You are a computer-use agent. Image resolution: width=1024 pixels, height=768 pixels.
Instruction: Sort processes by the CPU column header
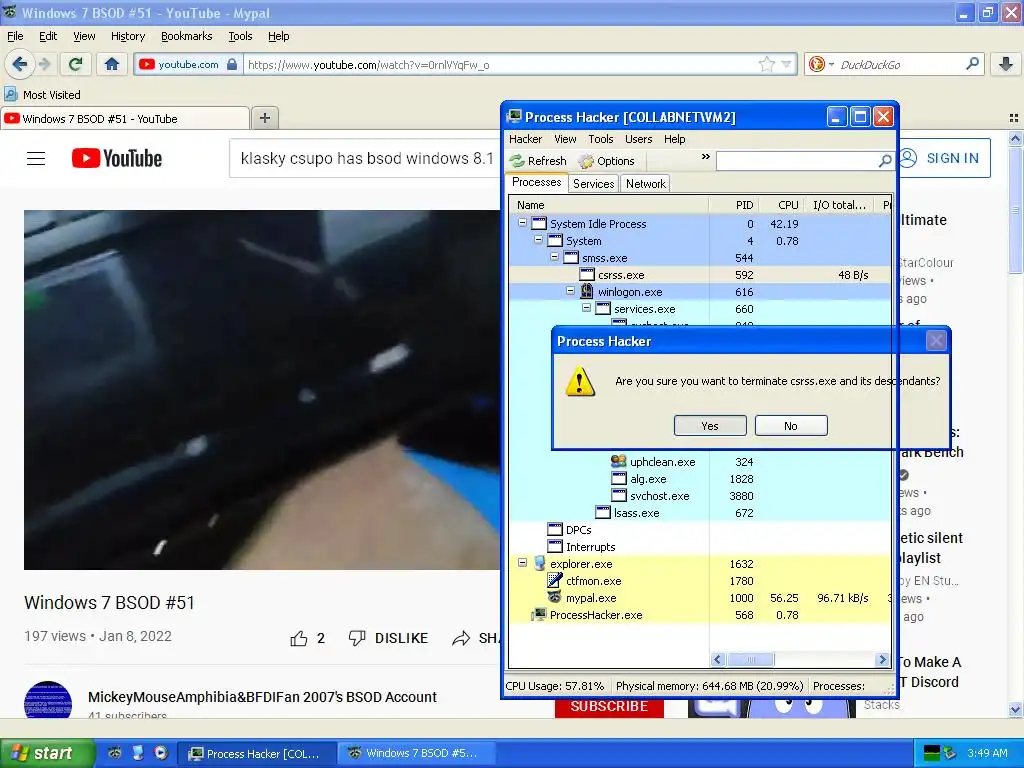coord(780,205)
